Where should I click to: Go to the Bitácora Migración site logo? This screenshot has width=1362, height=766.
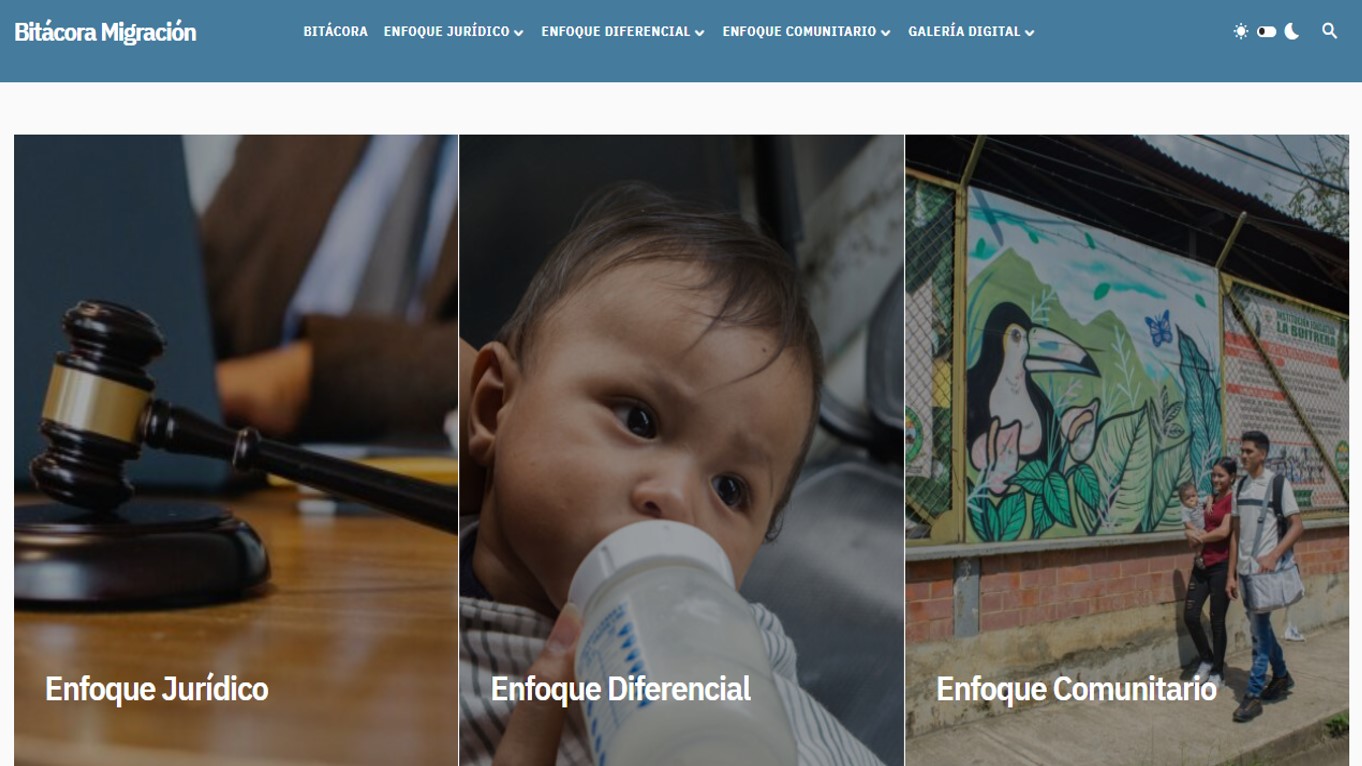coord(105,32)
